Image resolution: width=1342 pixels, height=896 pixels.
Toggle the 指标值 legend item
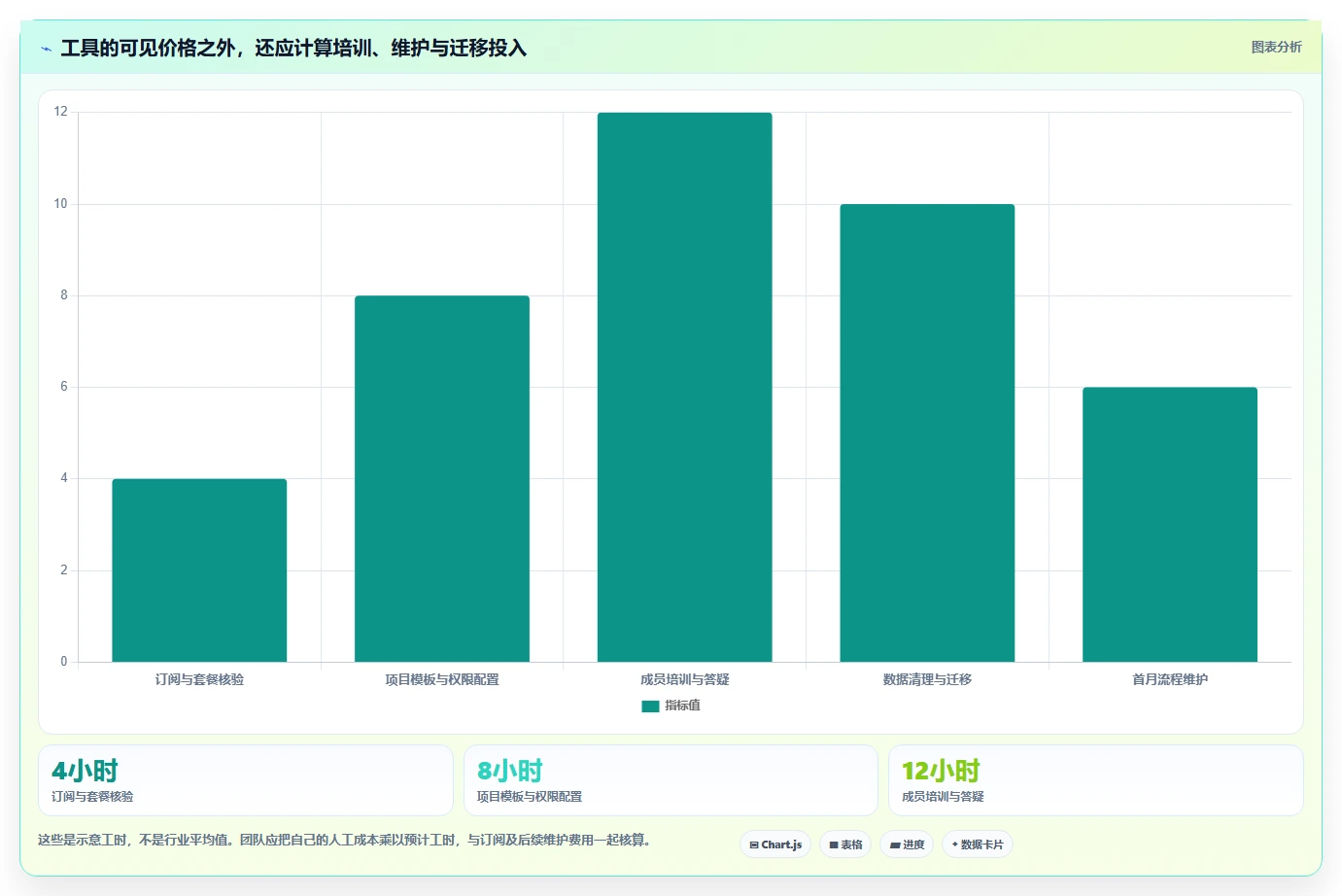(671, 706)
